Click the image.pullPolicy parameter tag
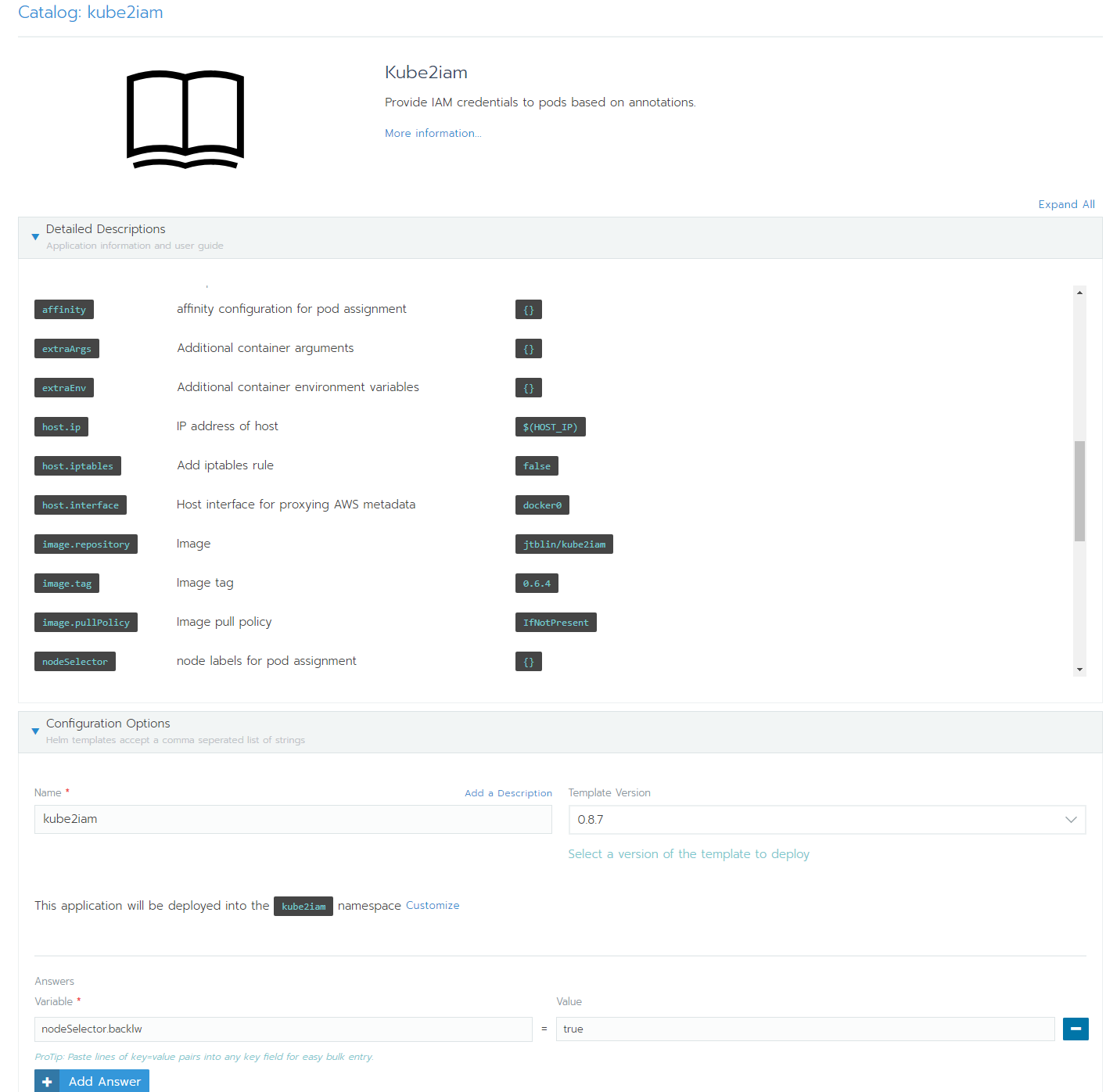Screen dimensions: 1106x1092 86,623
